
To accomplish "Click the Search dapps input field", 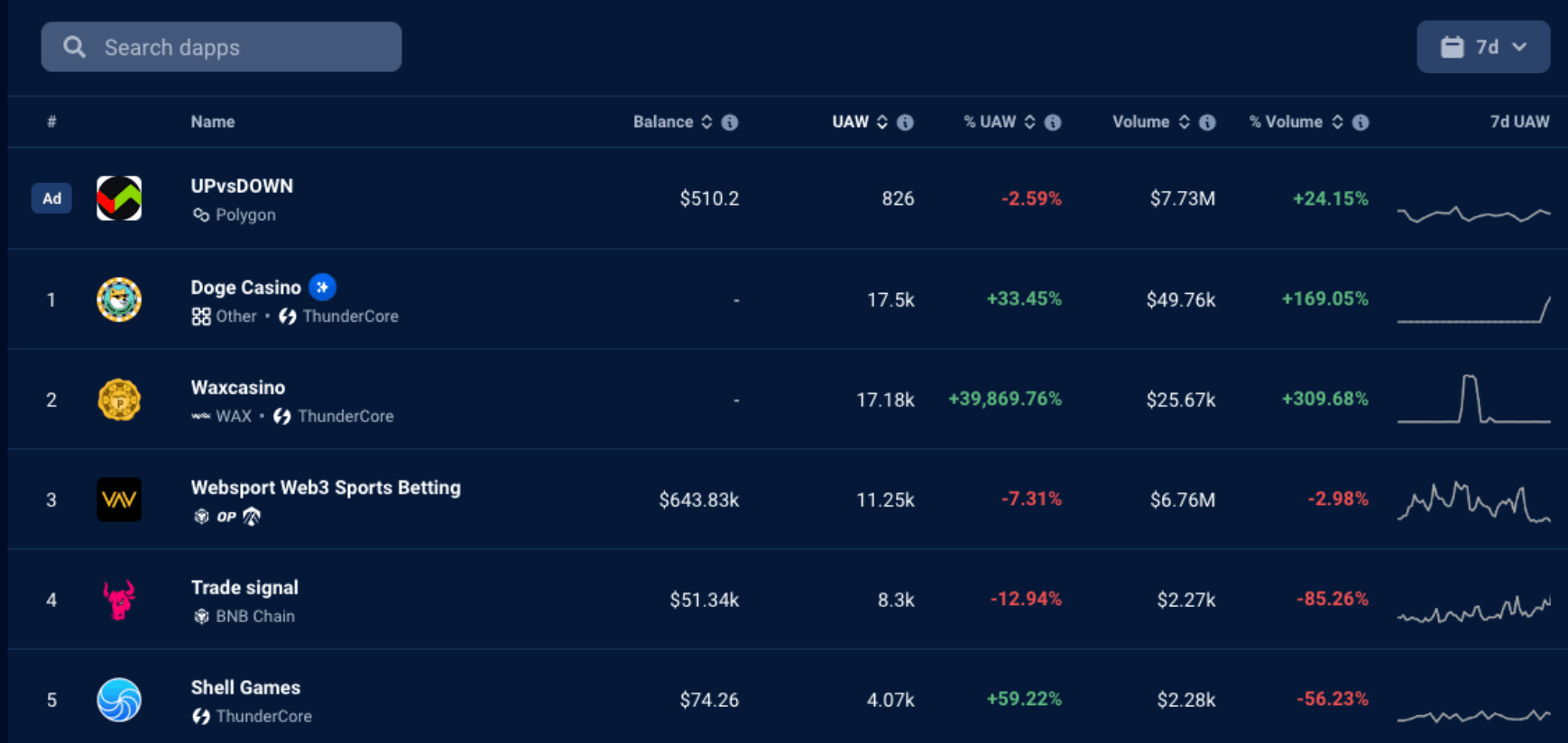I will 222,47.
